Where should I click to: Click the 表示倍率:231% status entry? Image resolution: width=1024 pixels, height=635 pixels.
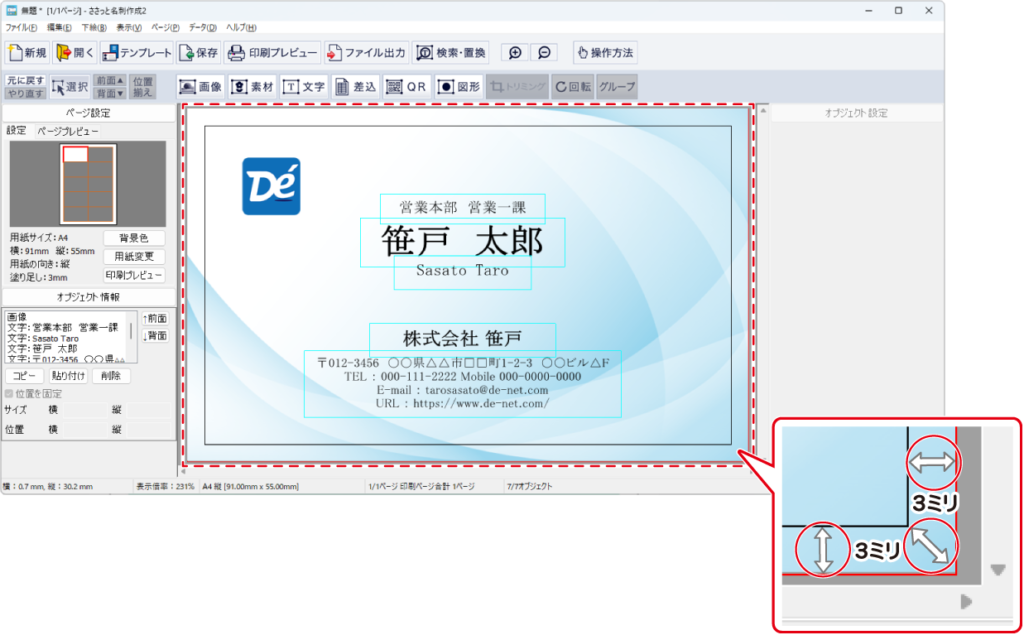tap(165, 487)
